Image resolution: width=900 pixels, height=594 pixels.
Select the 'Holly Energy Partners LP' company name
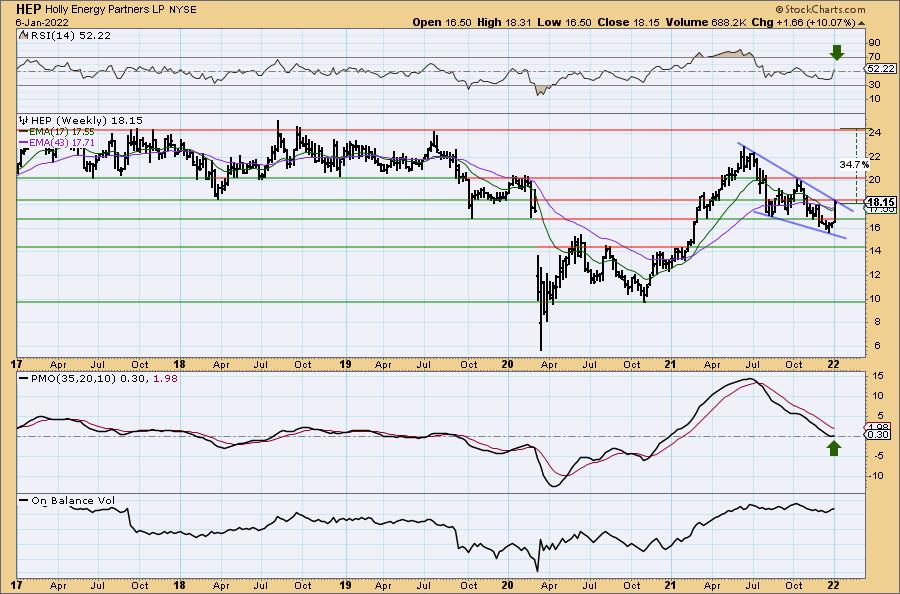(x=104, y=10)
